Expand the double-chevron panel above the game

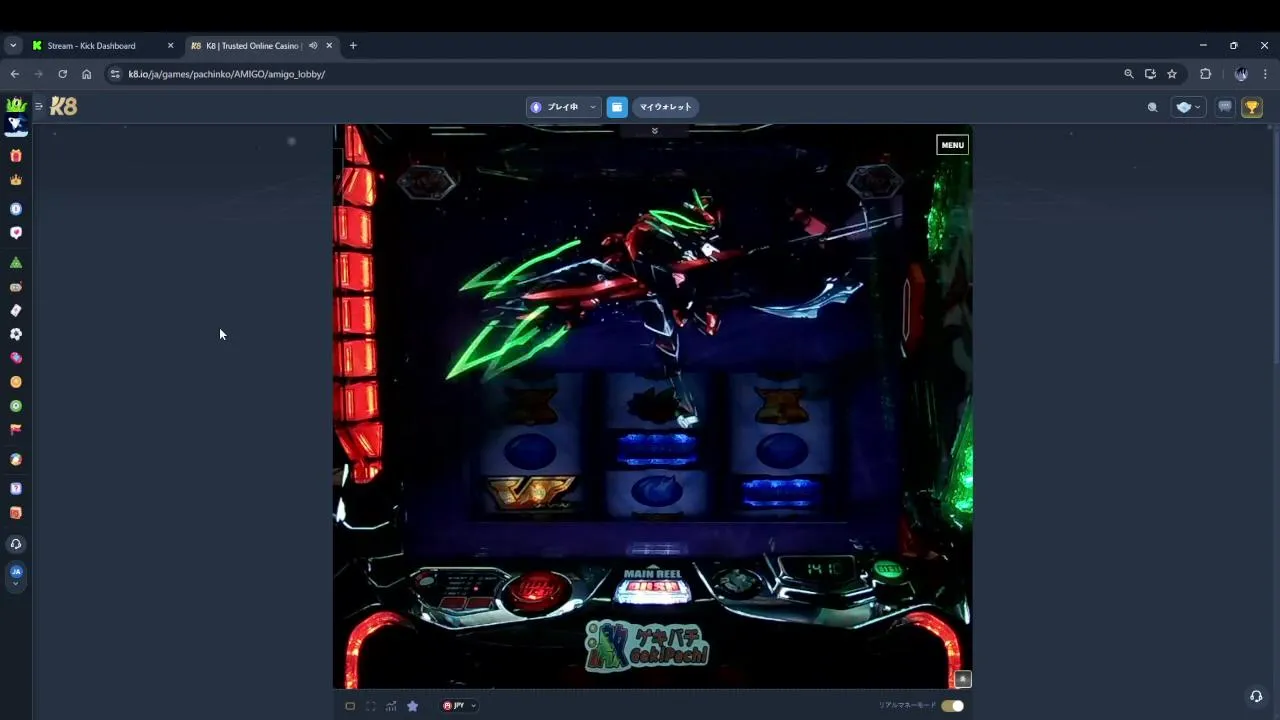654,131
